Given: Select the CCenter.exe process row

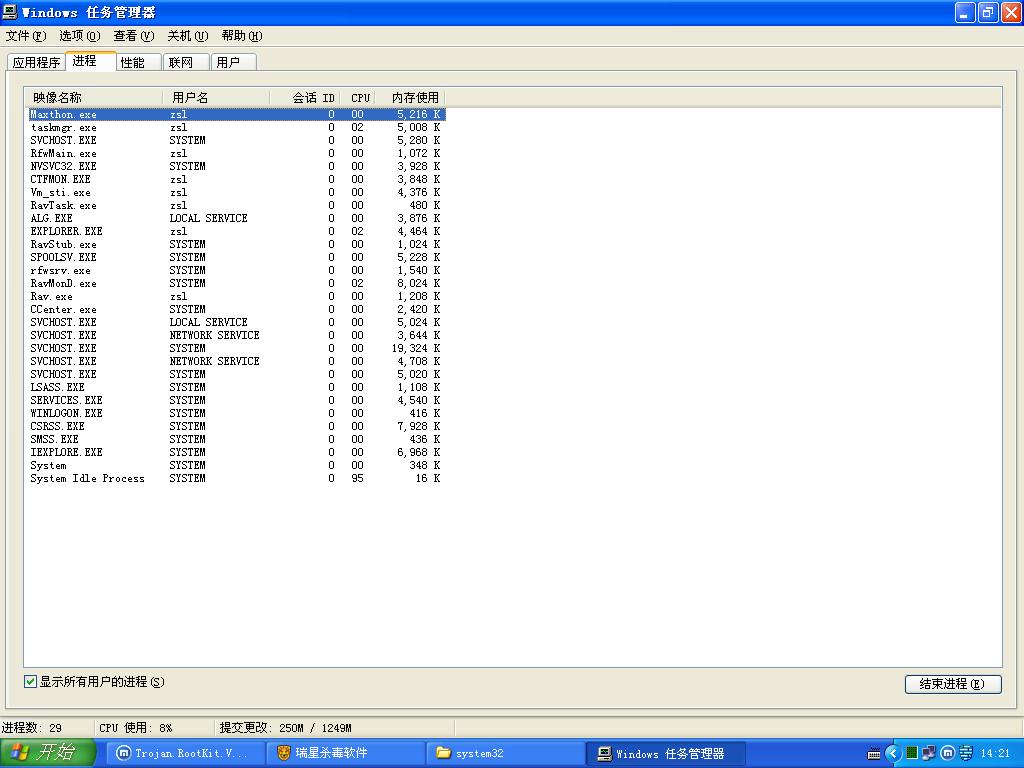Looking at the screenshot, I should [x=236, y=310].
